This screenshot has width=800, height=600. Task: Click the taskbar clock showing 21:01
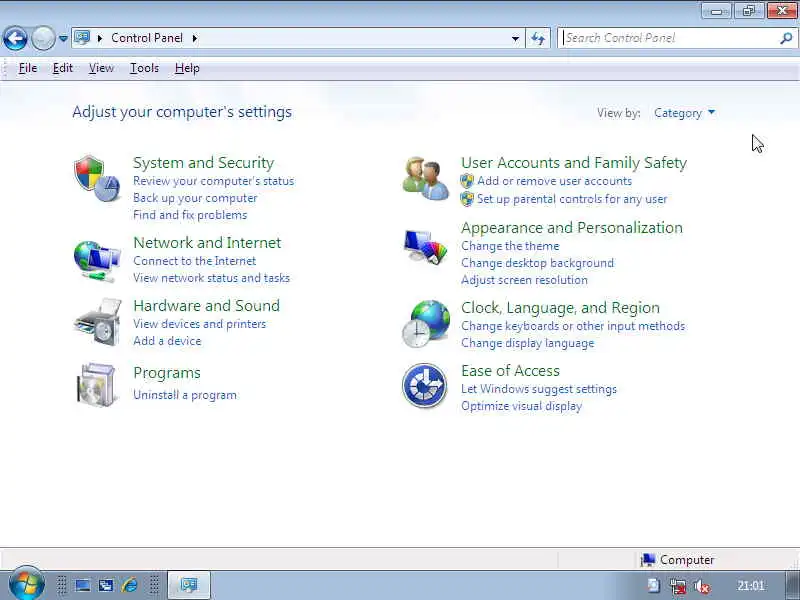pos(751,586)
